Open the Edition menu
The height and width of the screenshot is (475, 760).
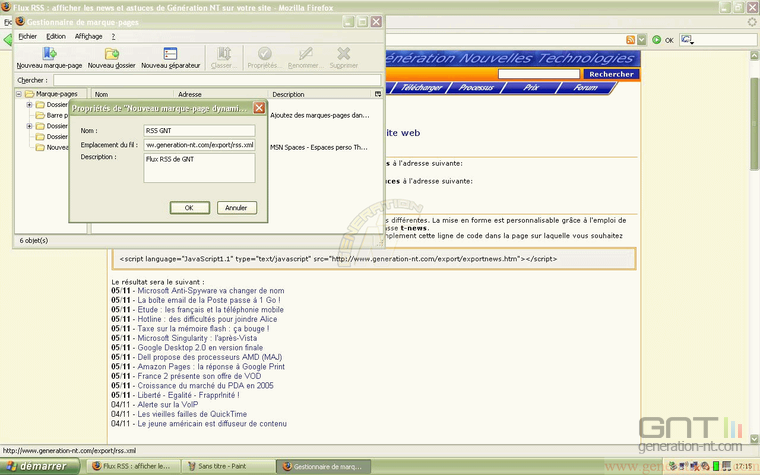(x=56, y=36)
